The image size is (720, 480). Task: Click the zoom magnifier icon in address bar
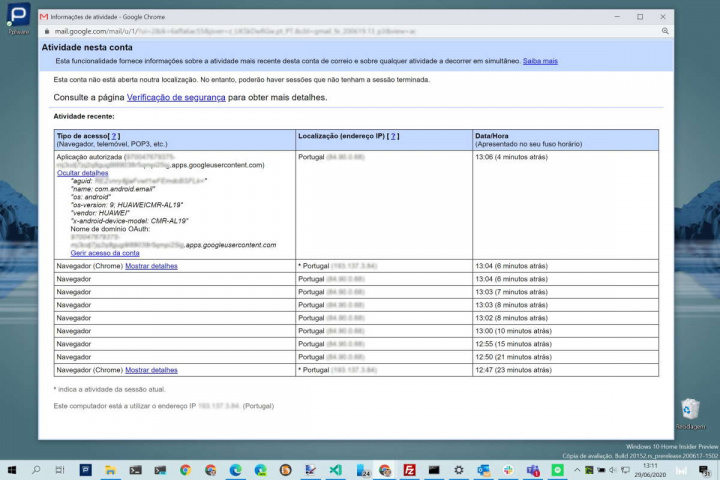tap(664, 31)
